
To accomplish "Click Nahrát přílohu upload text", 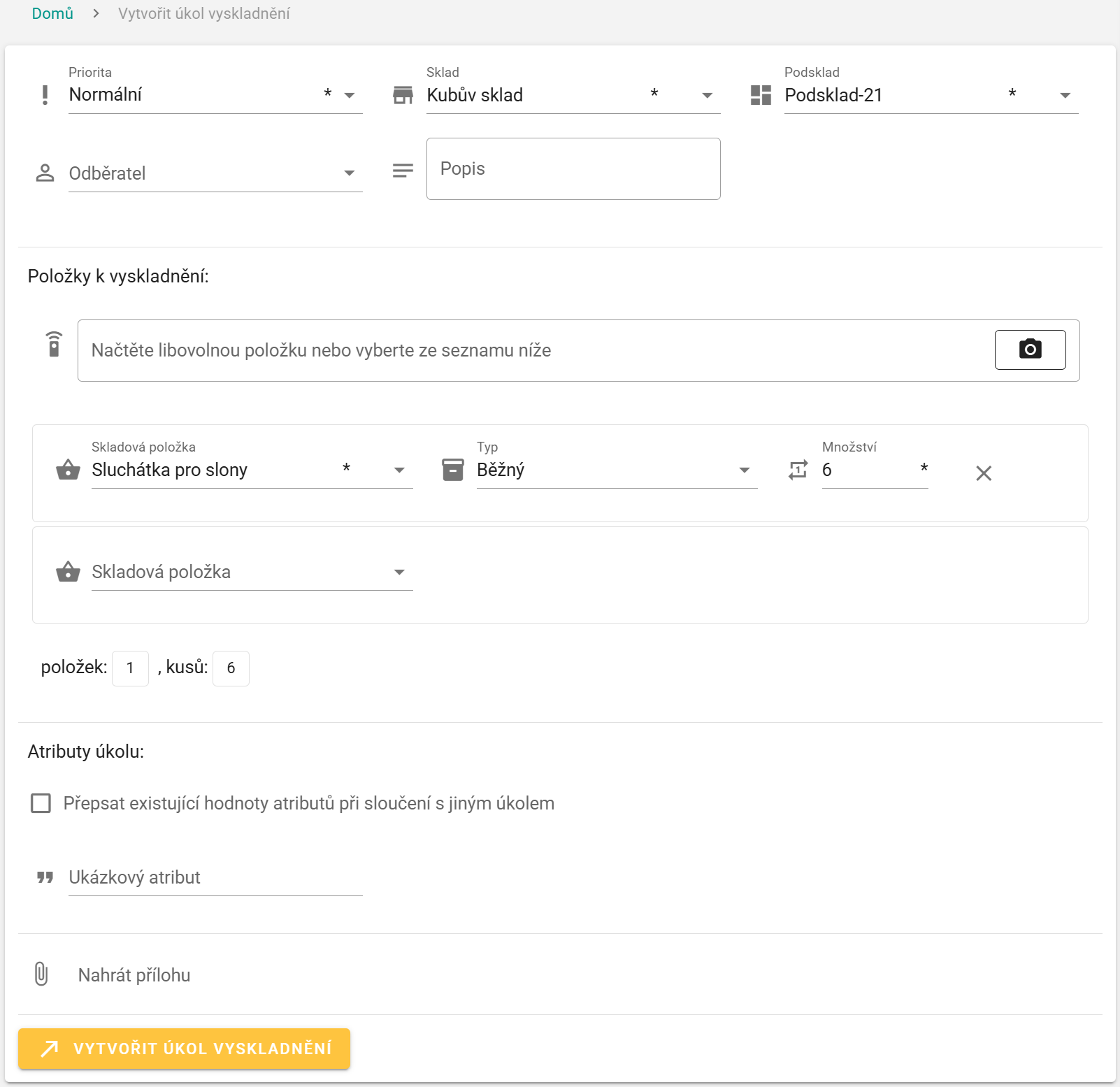I will pyautogui.click(x=134, y=975).
